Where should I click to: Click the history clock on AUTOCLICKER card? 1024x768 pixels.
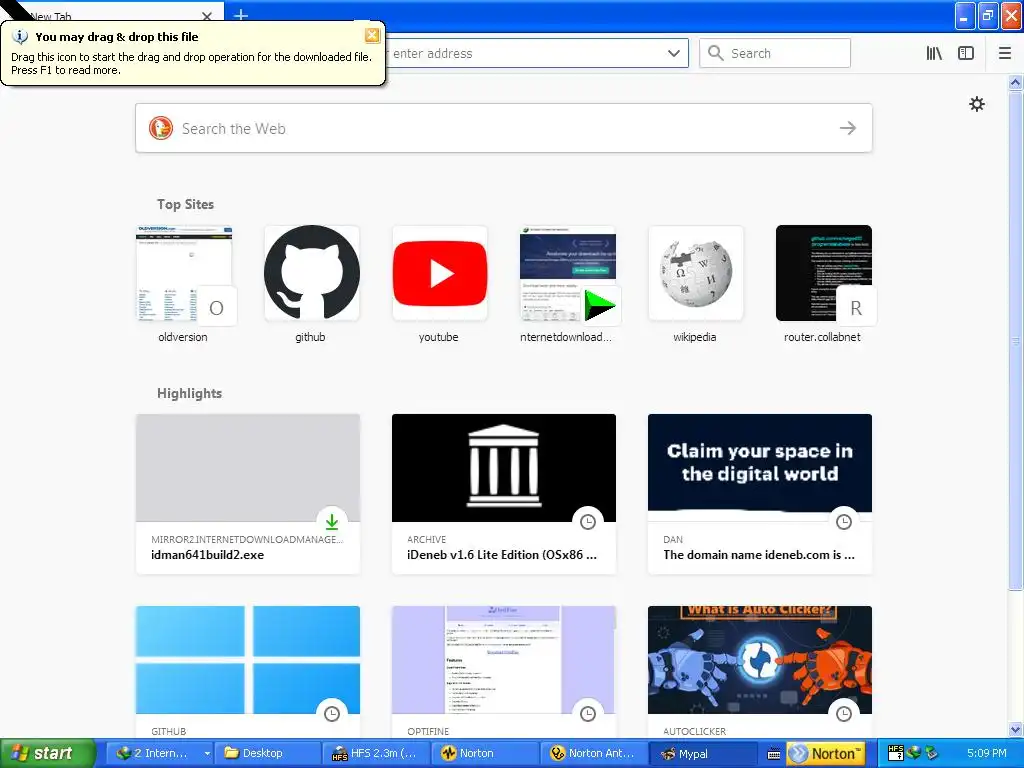tap(844, 714)
